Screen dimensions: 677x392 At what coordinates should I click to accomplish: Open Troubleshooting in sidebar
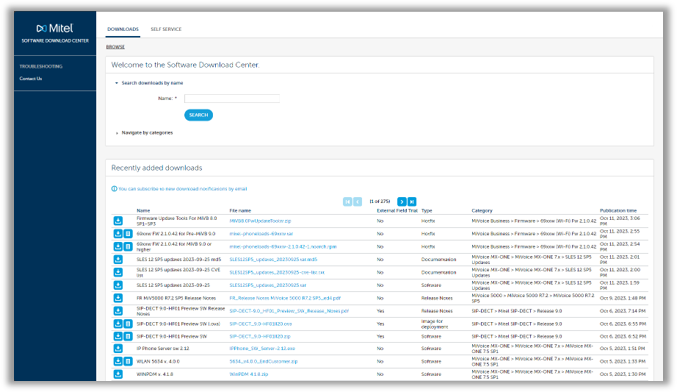click(41, 66)
